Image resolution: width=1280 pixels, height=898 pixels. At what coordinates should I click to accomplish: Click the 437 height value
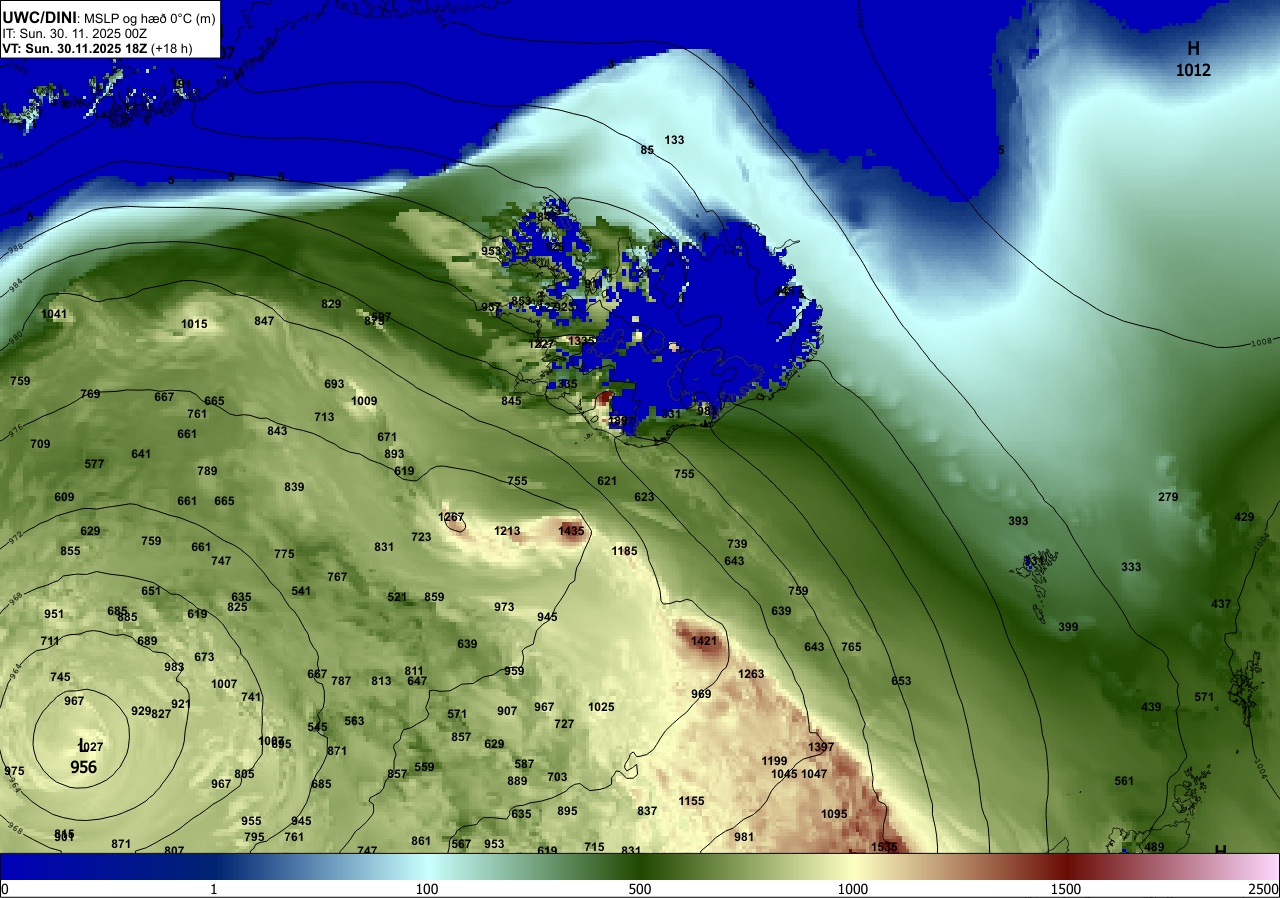point(1221,604)
